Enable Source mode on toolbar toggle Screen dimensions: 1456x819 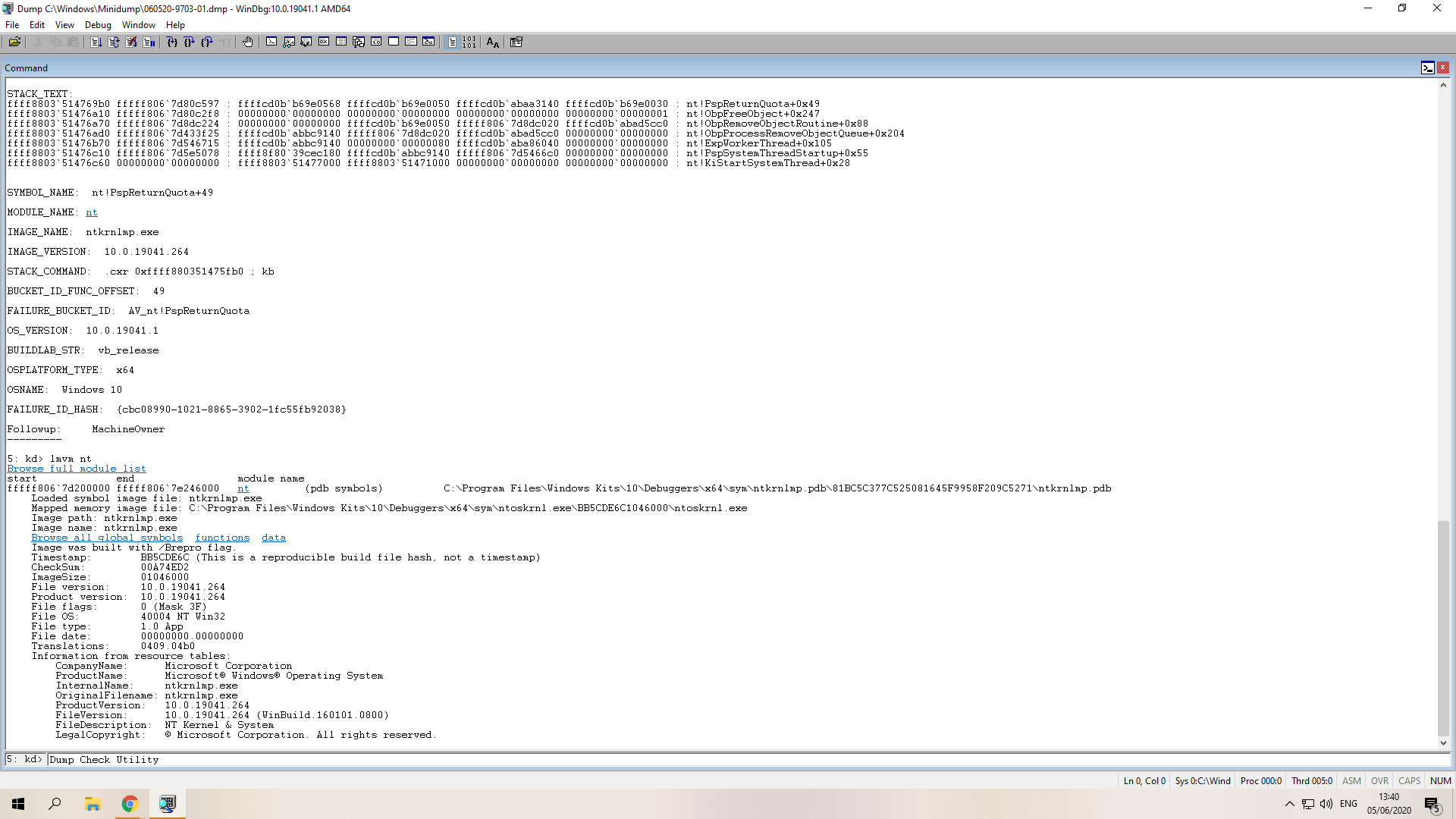pyautogui.click(x=452, y=42)
